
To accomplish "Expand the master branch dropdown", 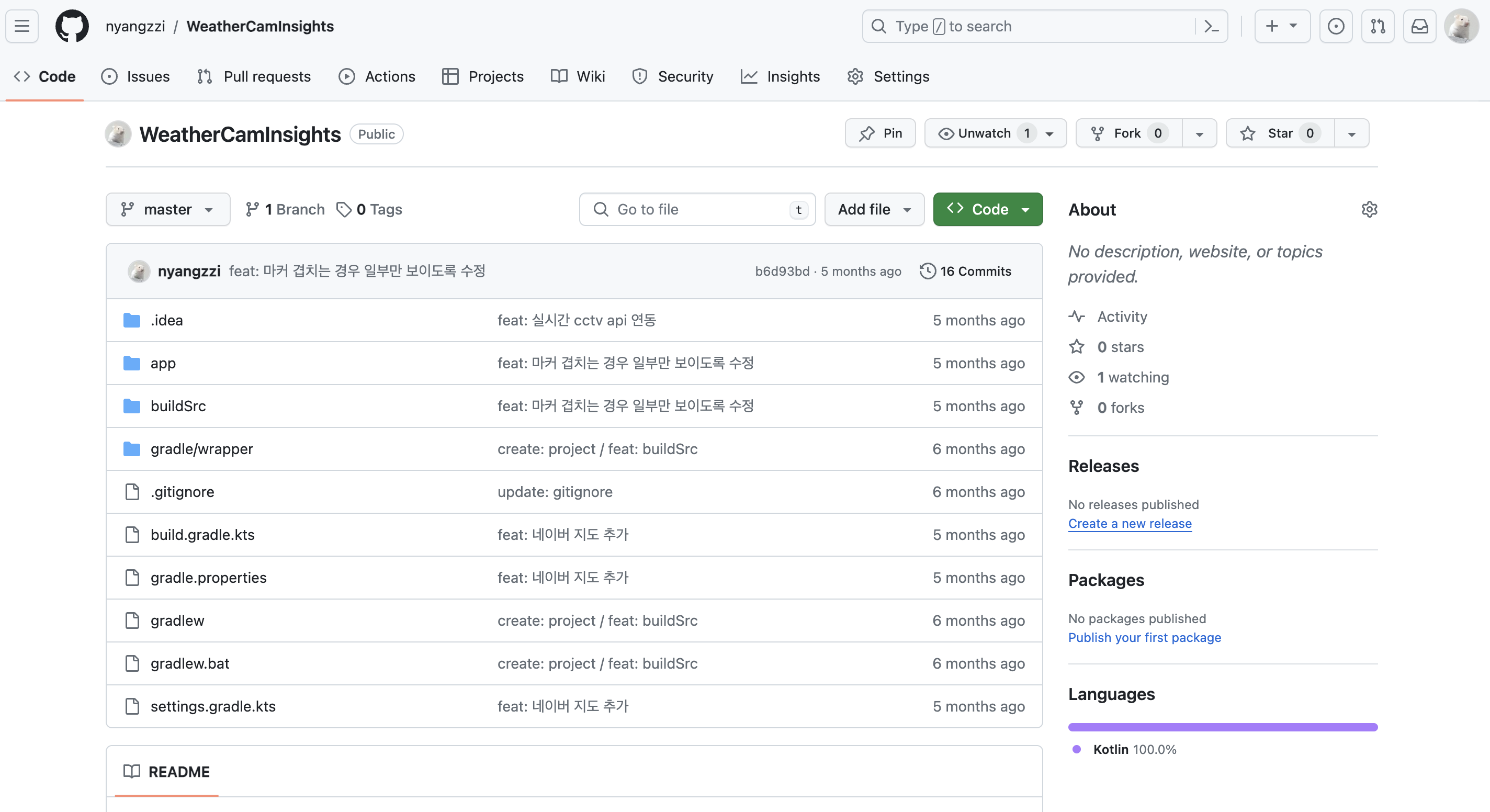I will pos(168,209).
